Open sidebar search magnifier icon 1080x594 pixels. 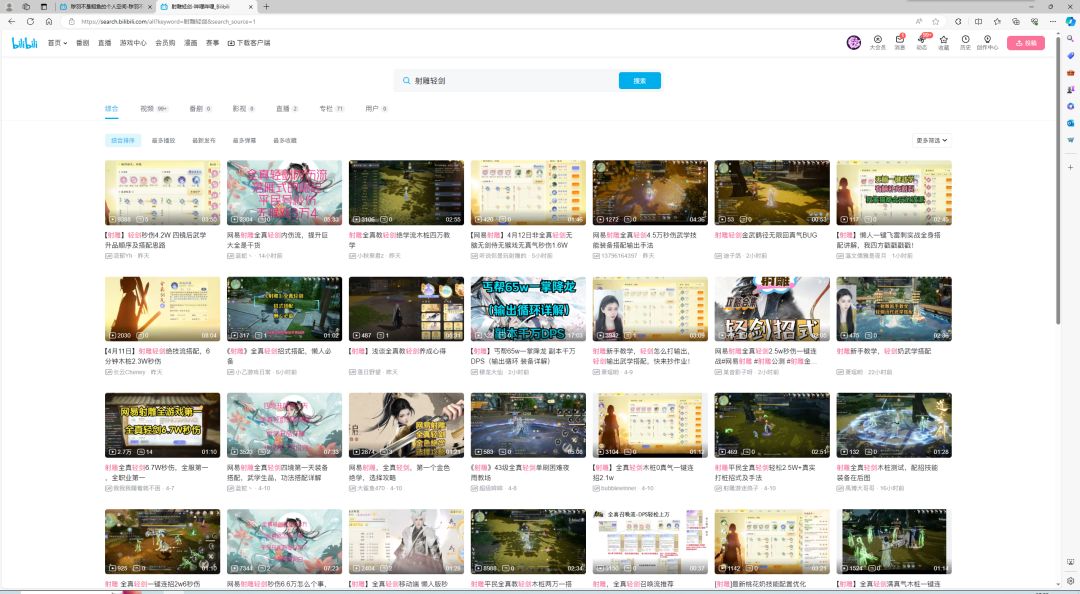[x=1070, y=39]
